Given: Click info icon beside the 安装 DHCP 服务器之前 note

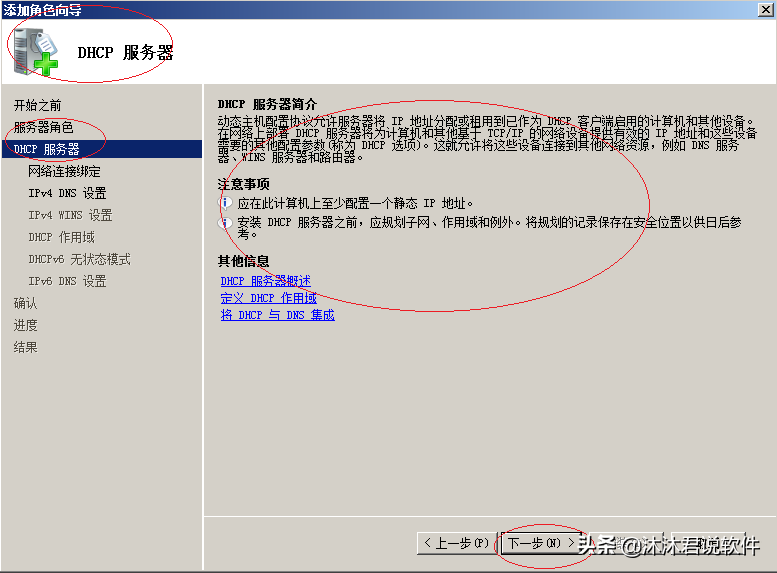Looking at the screenshot, I should [x=225, y=223].
